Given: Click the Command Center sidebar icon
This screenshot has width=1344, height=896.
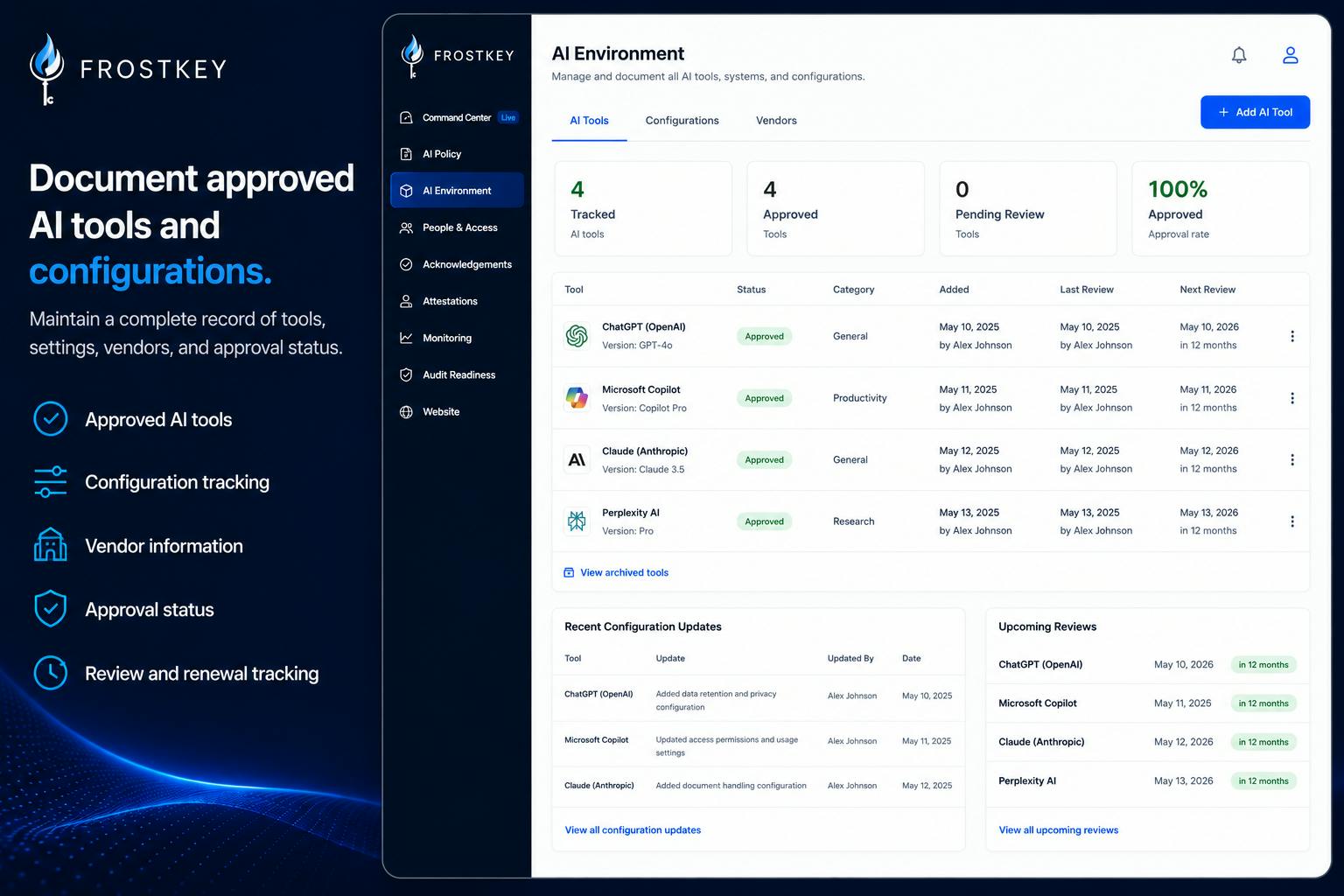Looking at the screenshot, I should click(406, 117).
